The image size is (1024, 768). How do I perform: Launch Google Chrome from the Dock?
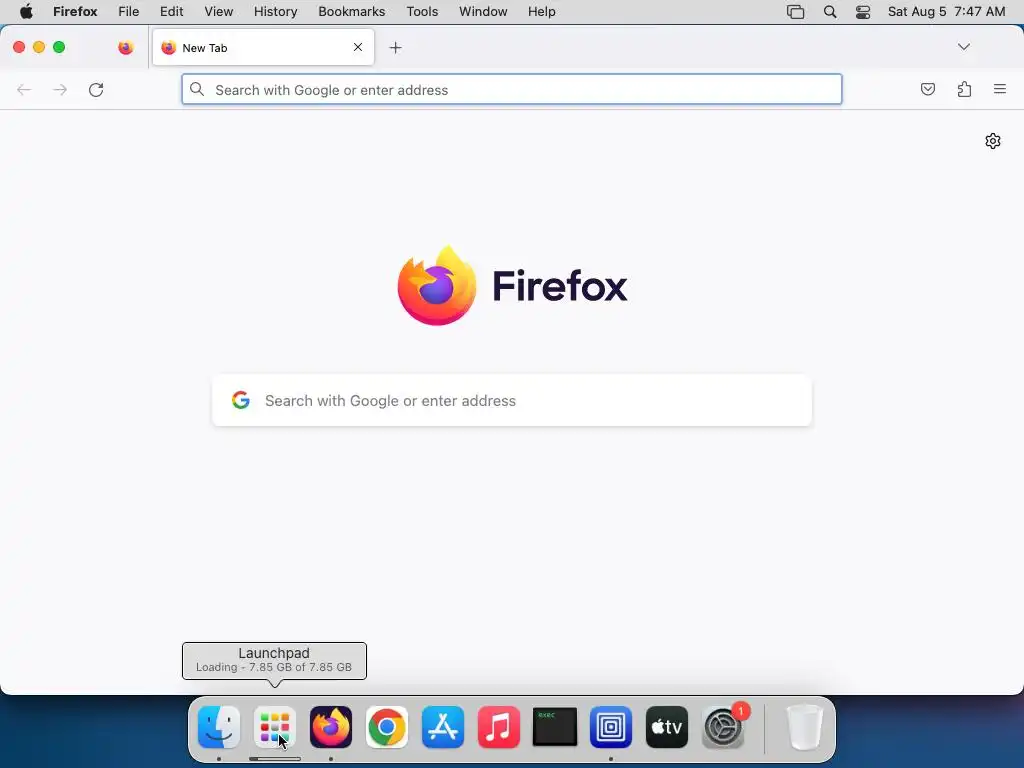[387, 727]
